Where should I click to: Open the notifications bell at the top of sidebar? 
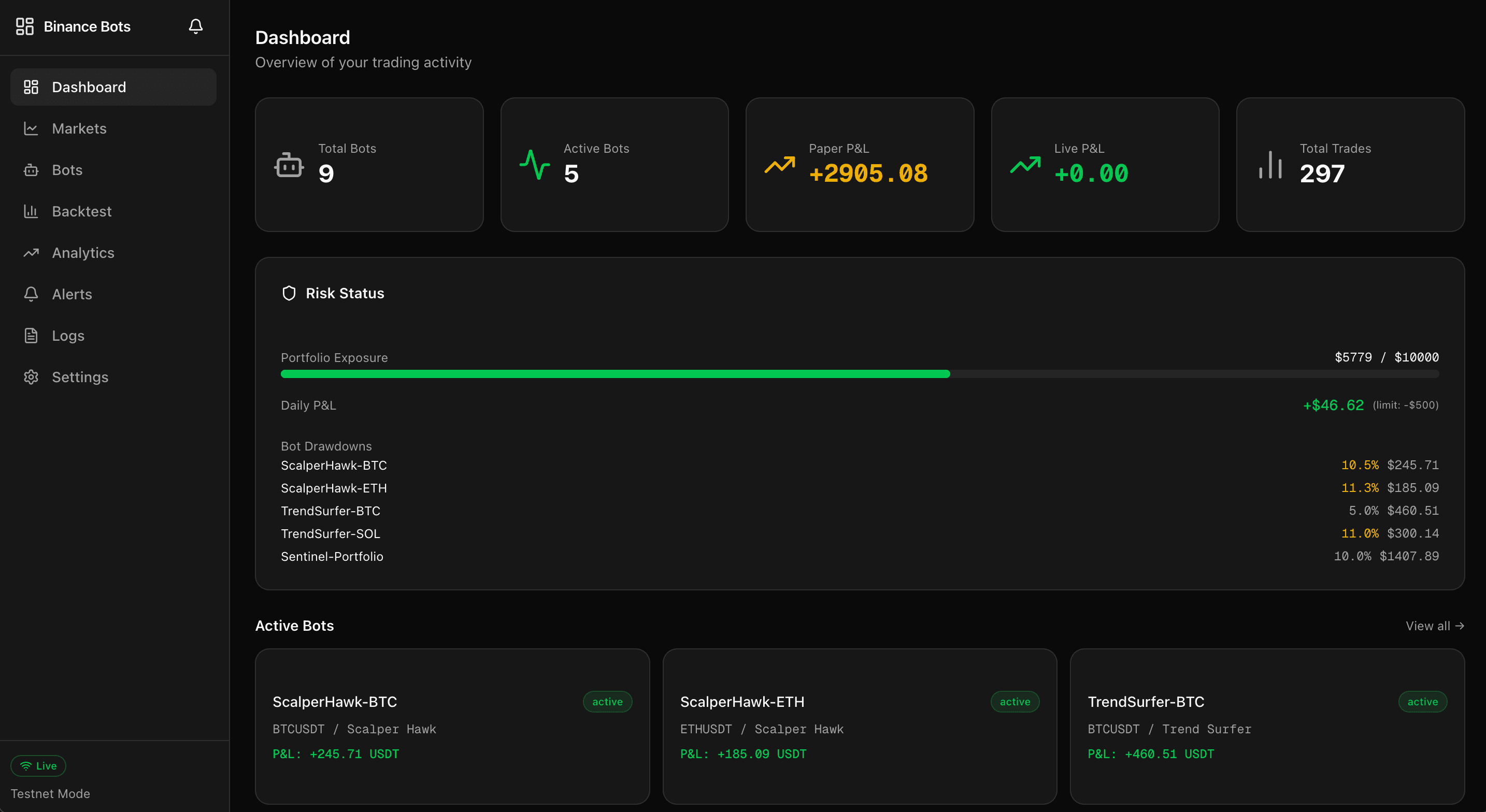(x=195, y=26)
